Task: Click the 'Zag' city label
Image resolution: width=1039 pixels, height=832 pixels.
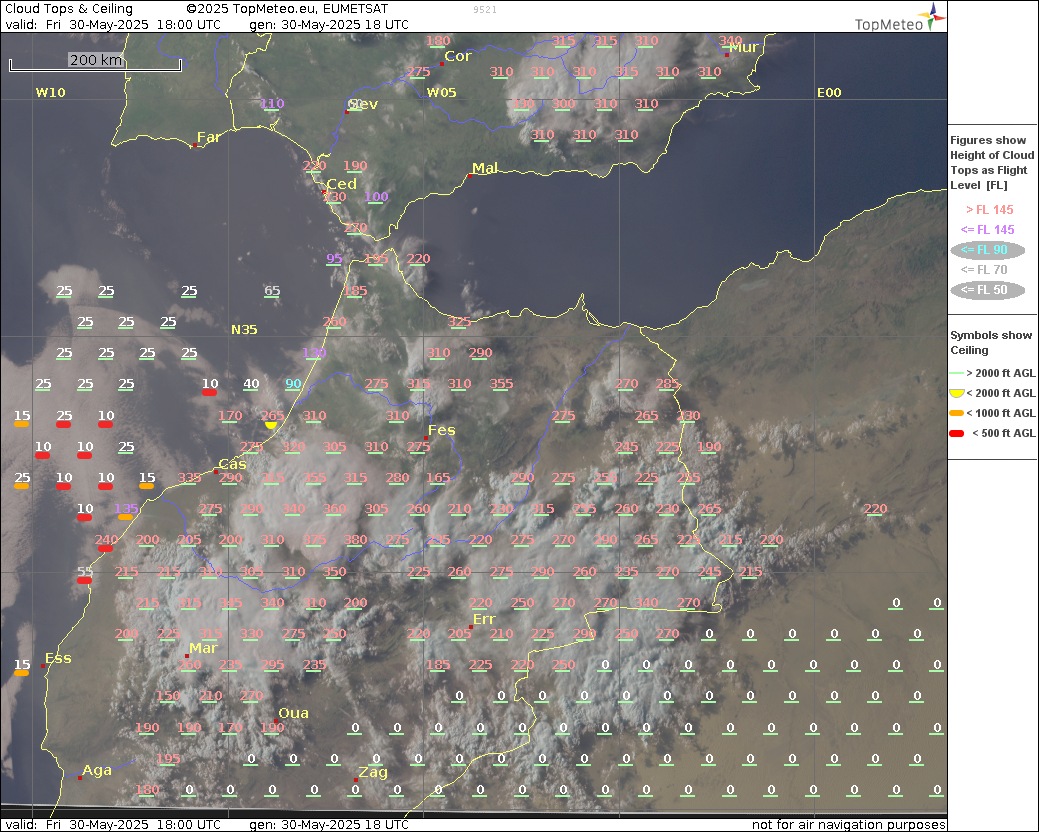Action: click(x=372, y=772)
